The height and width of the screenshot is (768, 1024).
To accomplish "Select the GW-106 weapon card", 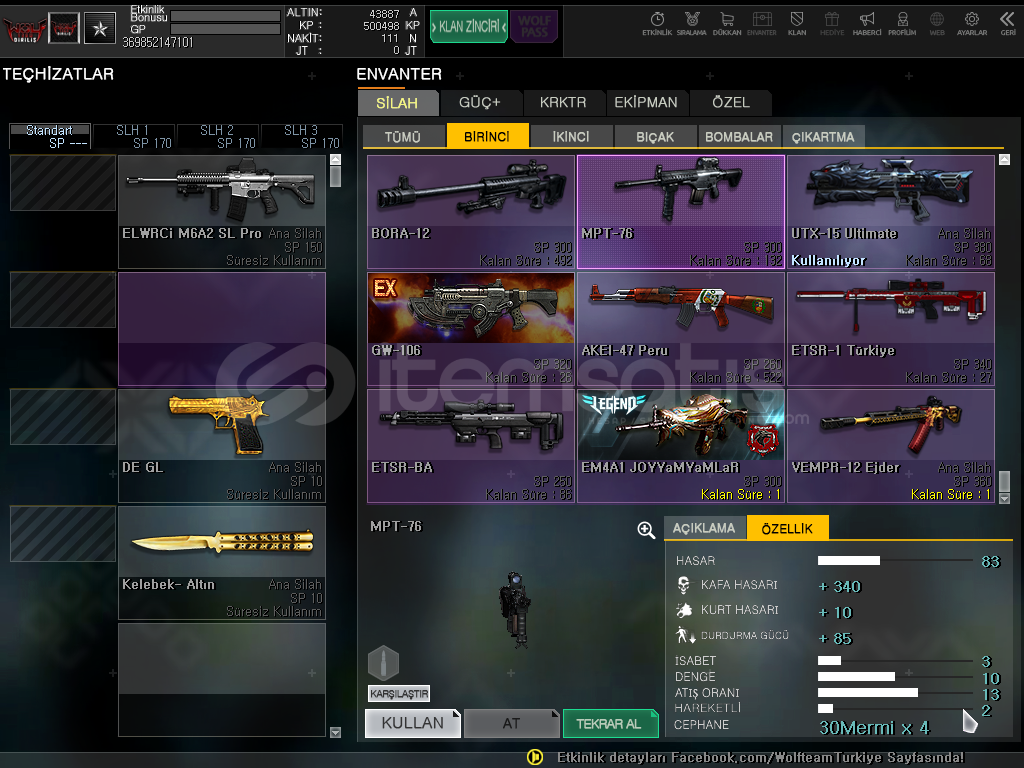I will pos(471,329).
